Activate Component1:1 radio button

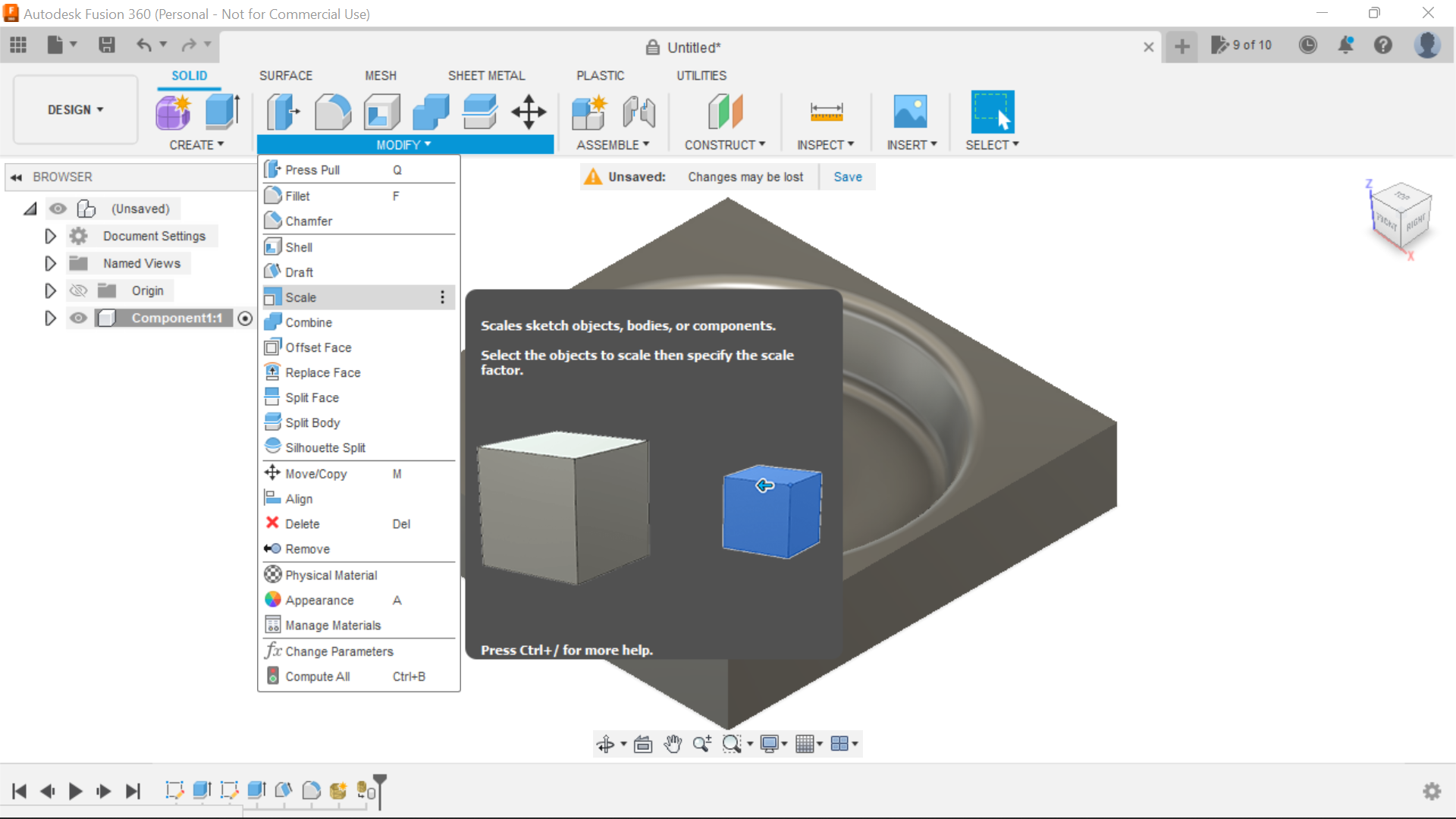tap(245, 318)
